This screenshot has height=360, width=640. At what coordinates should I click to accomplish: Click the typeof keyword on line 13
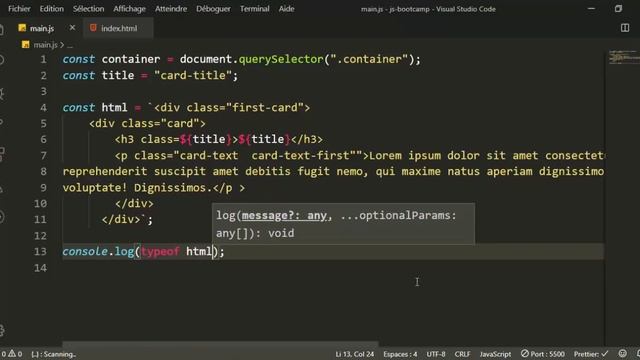[160, 251]
